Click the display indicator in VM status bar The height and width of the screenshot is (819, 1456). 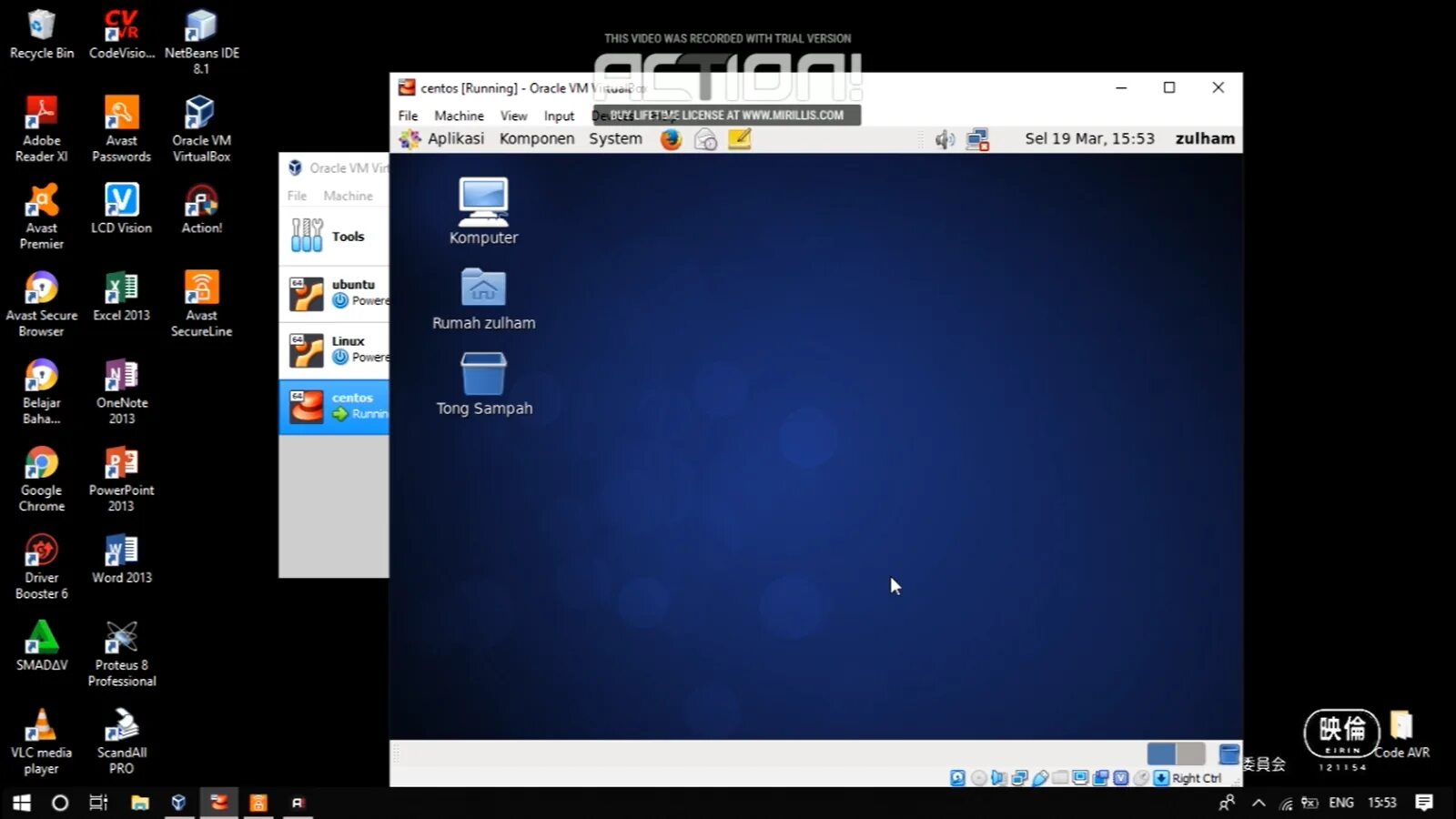point(1080,778)
